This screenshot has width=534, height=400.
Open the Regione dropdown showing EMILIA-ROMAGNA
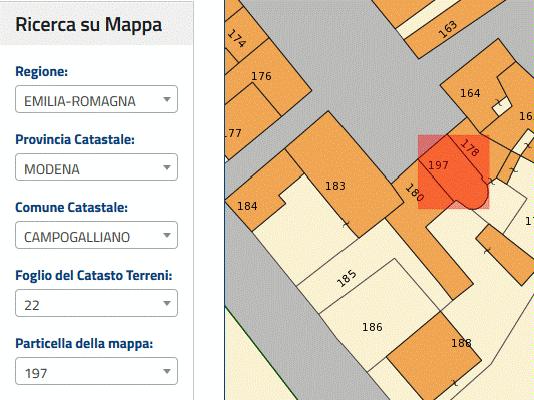pos(96,99)
